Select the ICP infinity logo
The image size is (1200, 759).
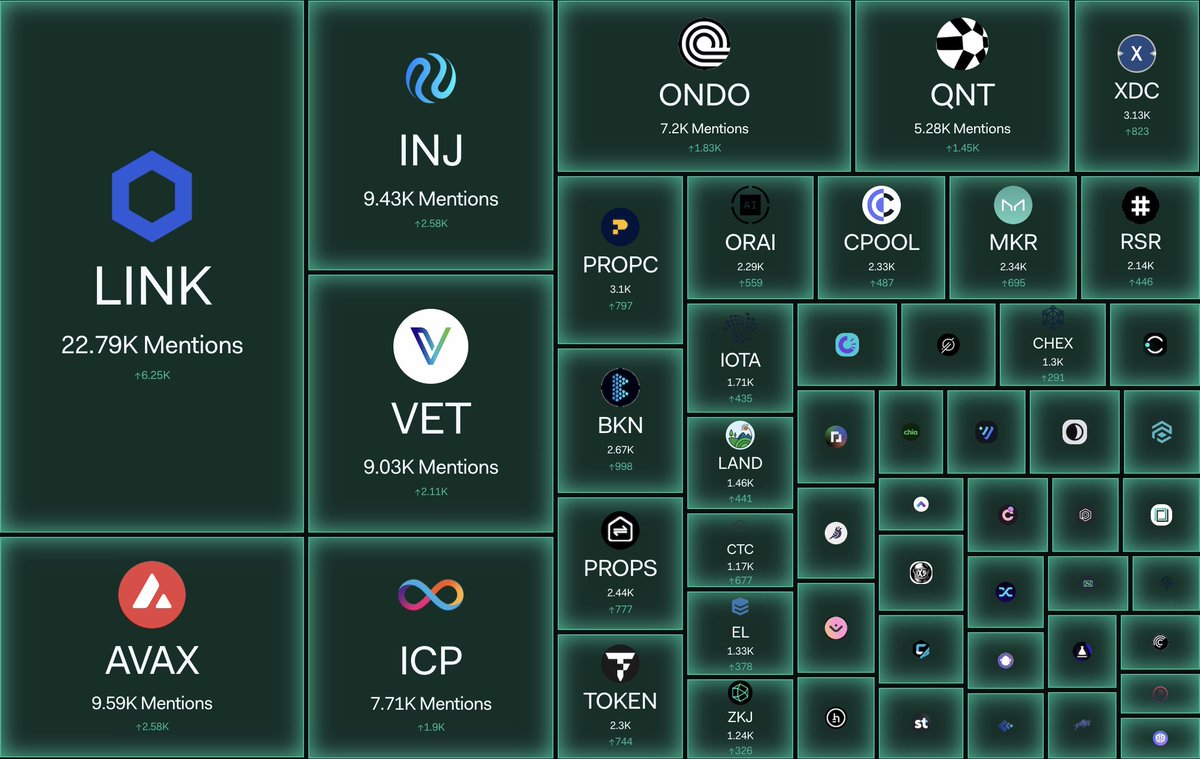(430, 595)
